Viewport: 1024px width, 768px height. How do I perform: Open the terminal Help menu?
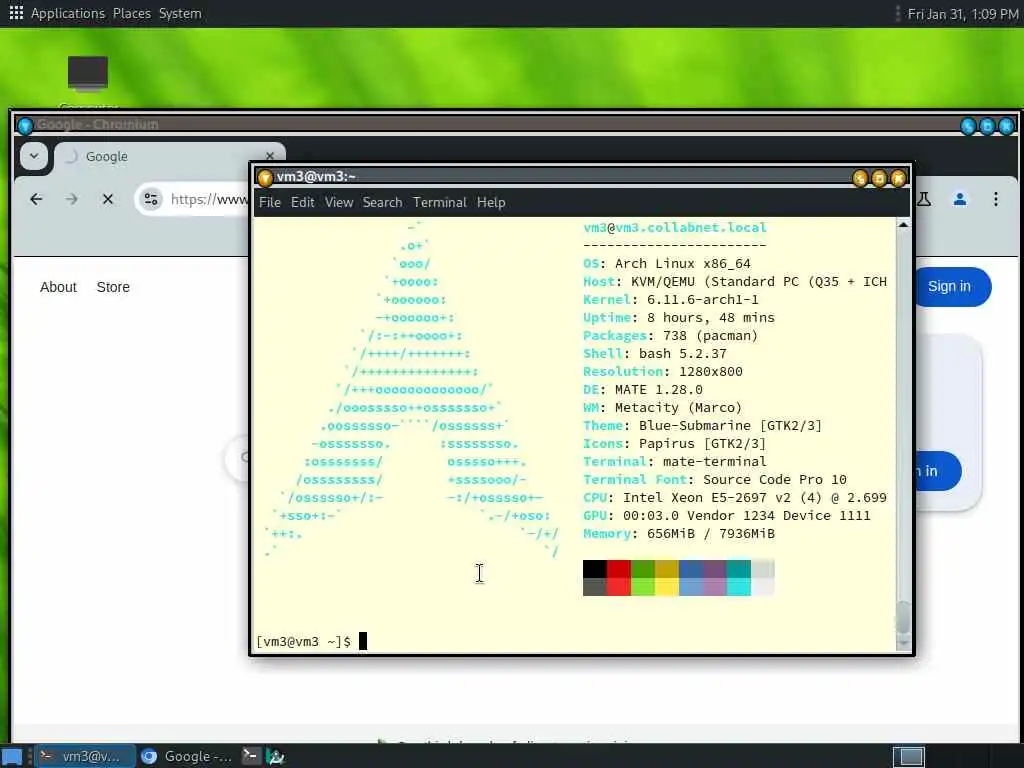491,202
